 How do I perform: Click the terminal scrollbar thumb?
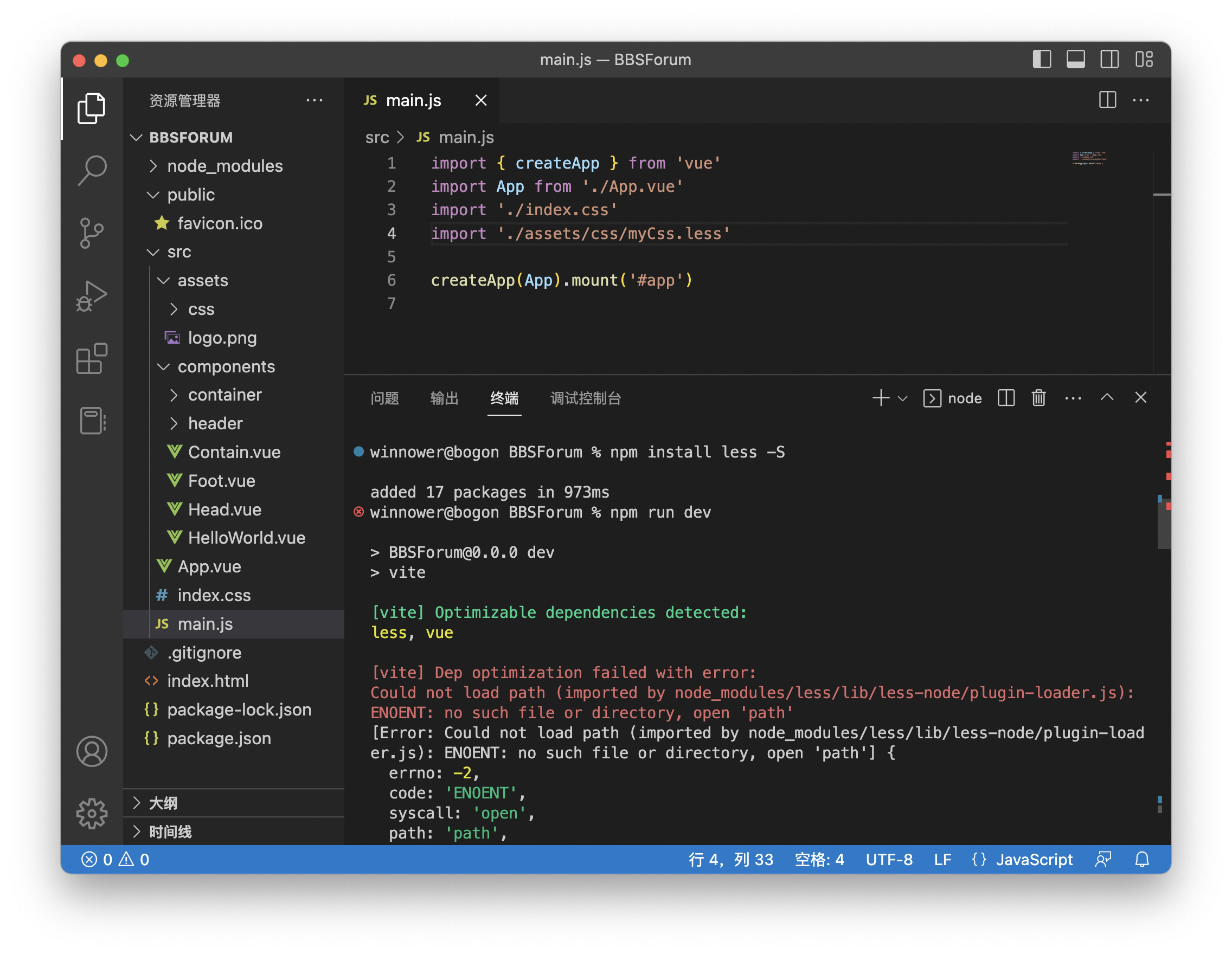tap(1163, 524)
